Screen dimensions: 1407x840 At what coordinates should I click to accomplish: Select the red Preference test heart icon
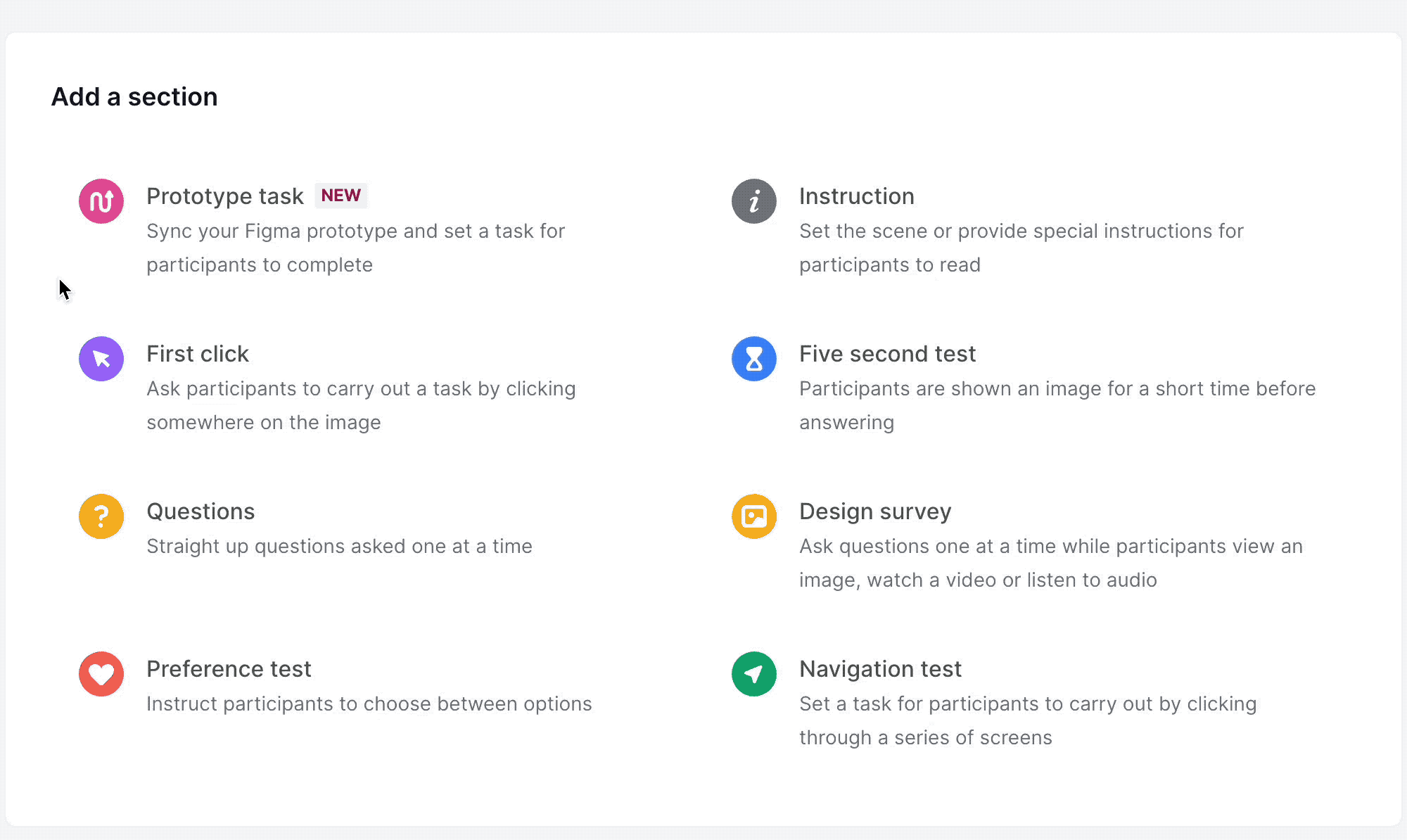(101, 674)
